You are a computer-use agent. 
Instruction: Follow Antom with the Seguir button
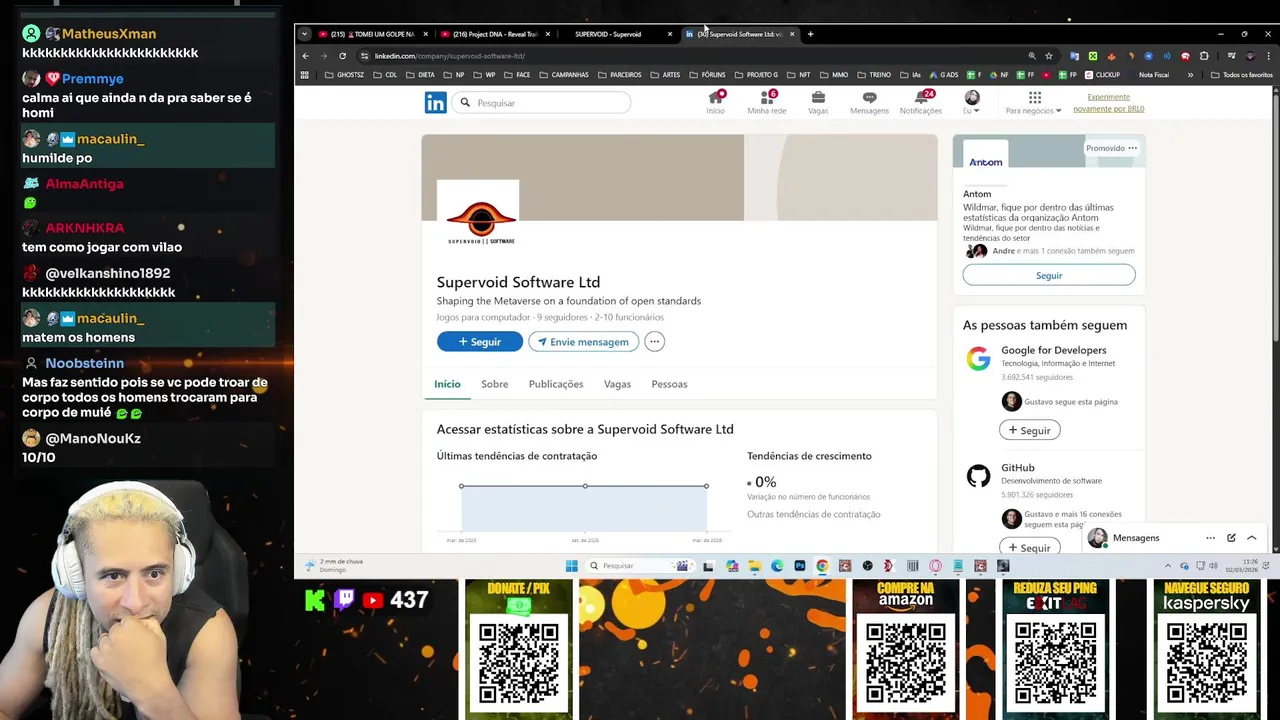click(x=1049, y=275)
